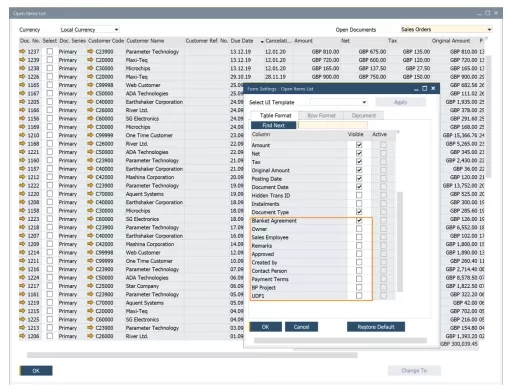Follow the link arrow for doc 1206
Image resolution: width=509 pixels, height=391 pixels.
point(22,336)
